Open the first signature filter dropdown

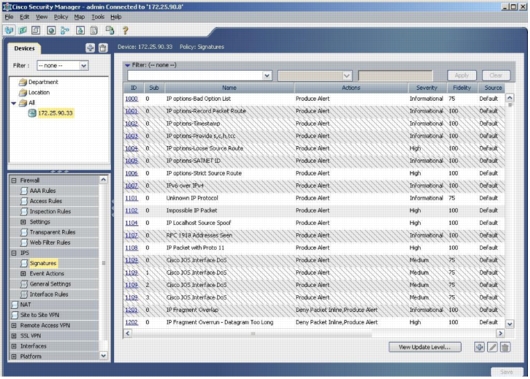(267, 75)
